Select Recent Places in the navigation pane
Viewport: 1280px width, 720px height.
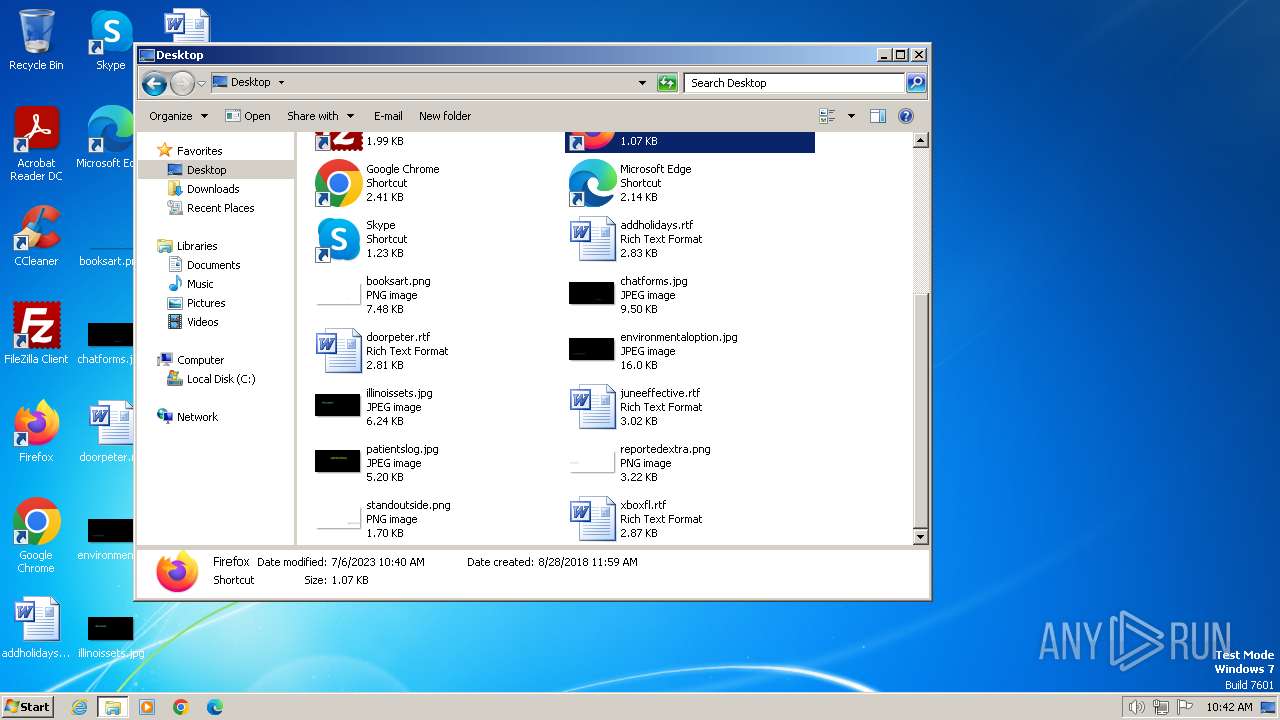(x=220, y=208)
